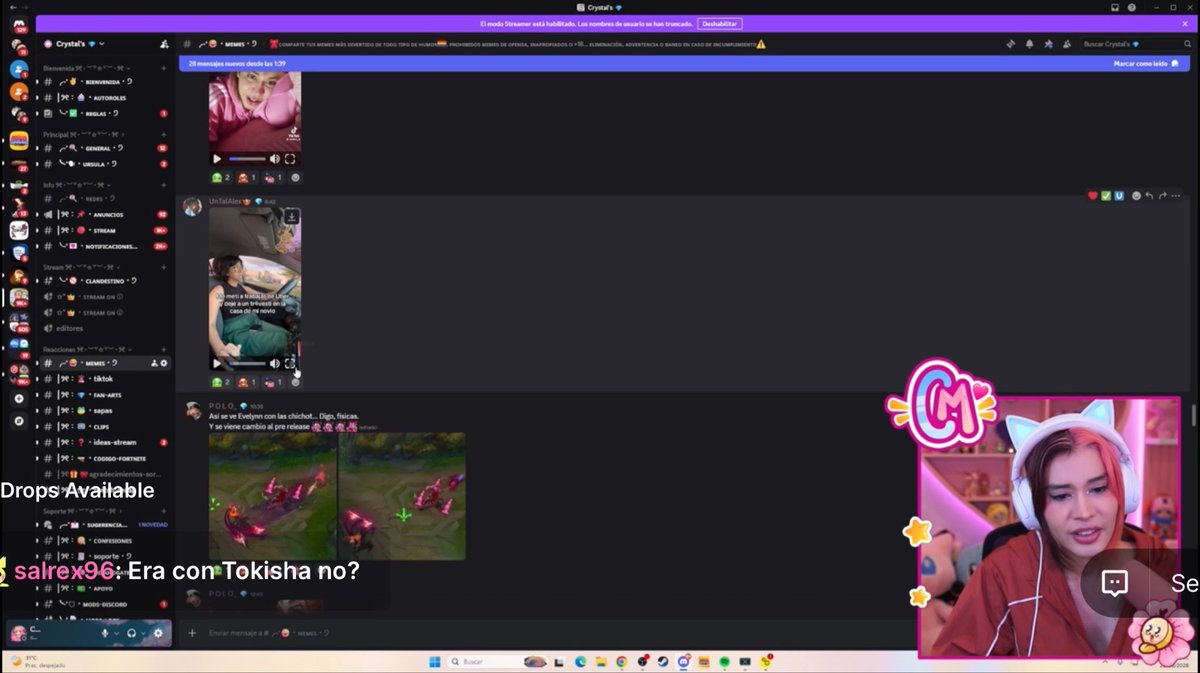Add heart reaction to UnTalAlex message
The width and height of the screenshot is (1200, 673).
(x=1093, y=195)
